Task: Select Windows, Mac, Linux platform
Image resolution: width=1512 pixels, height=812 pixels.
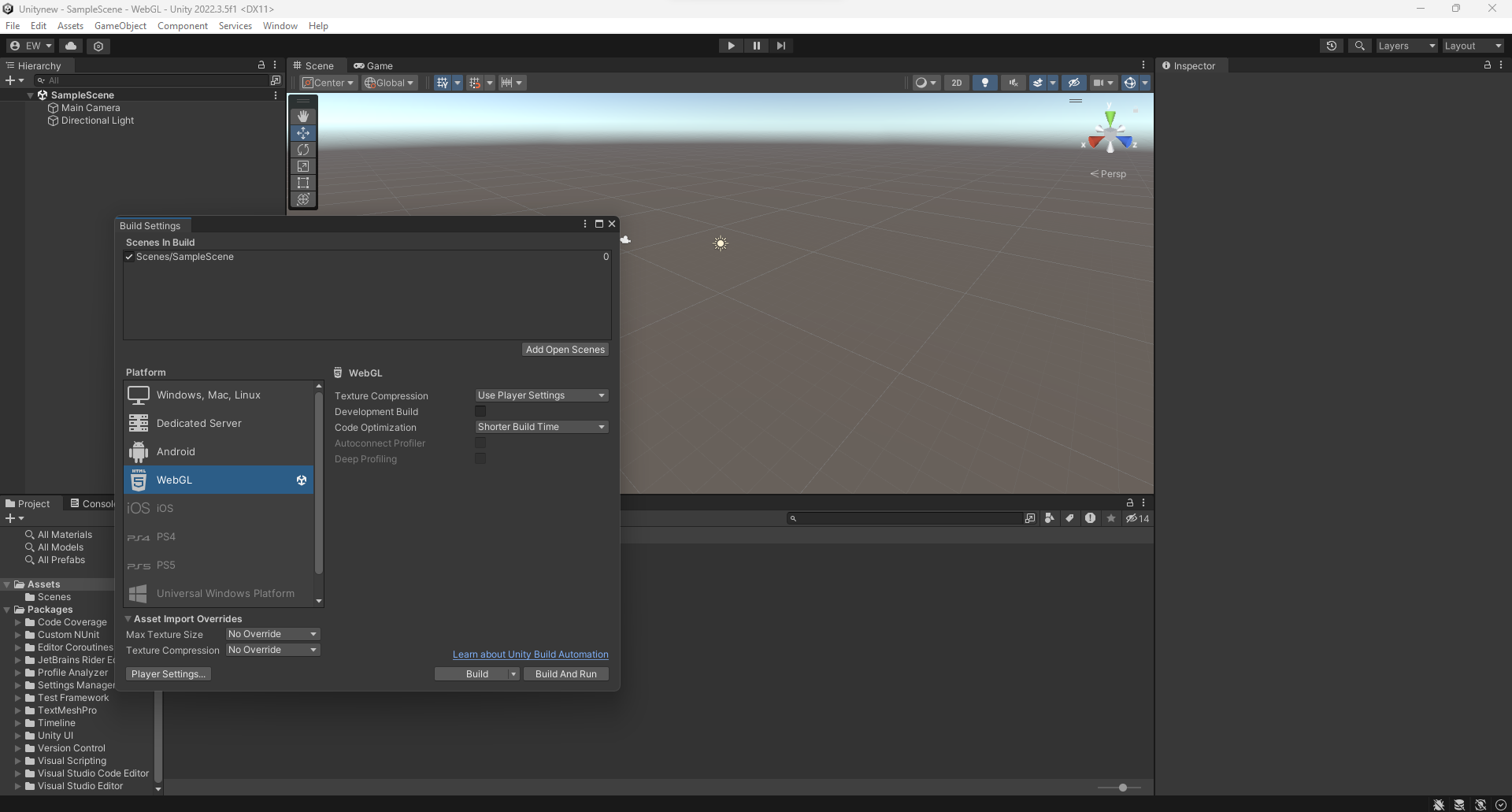Action: click(219, 395)
